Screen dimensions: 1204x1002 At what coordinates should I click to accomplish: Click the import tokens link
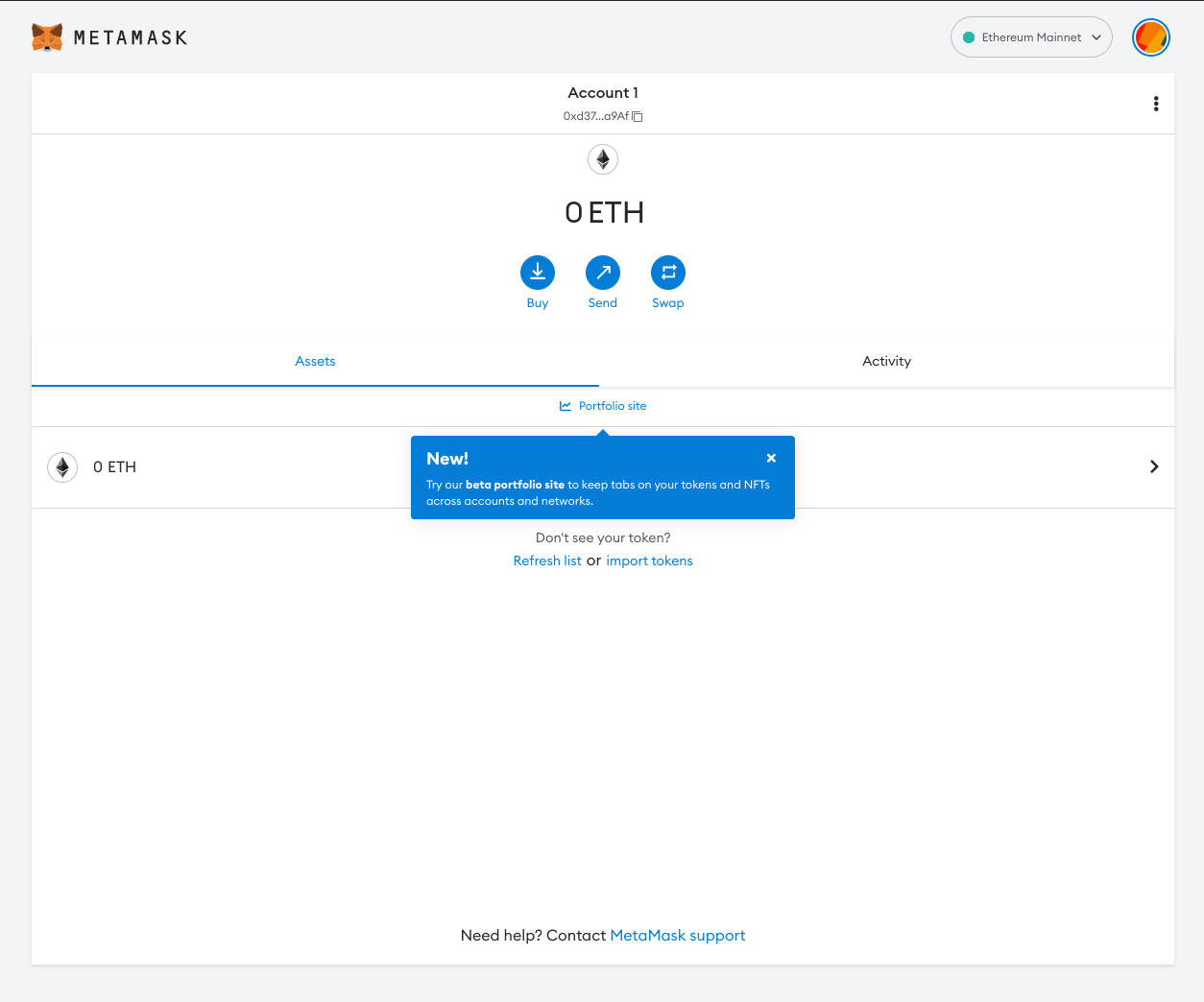pos(649,561)
